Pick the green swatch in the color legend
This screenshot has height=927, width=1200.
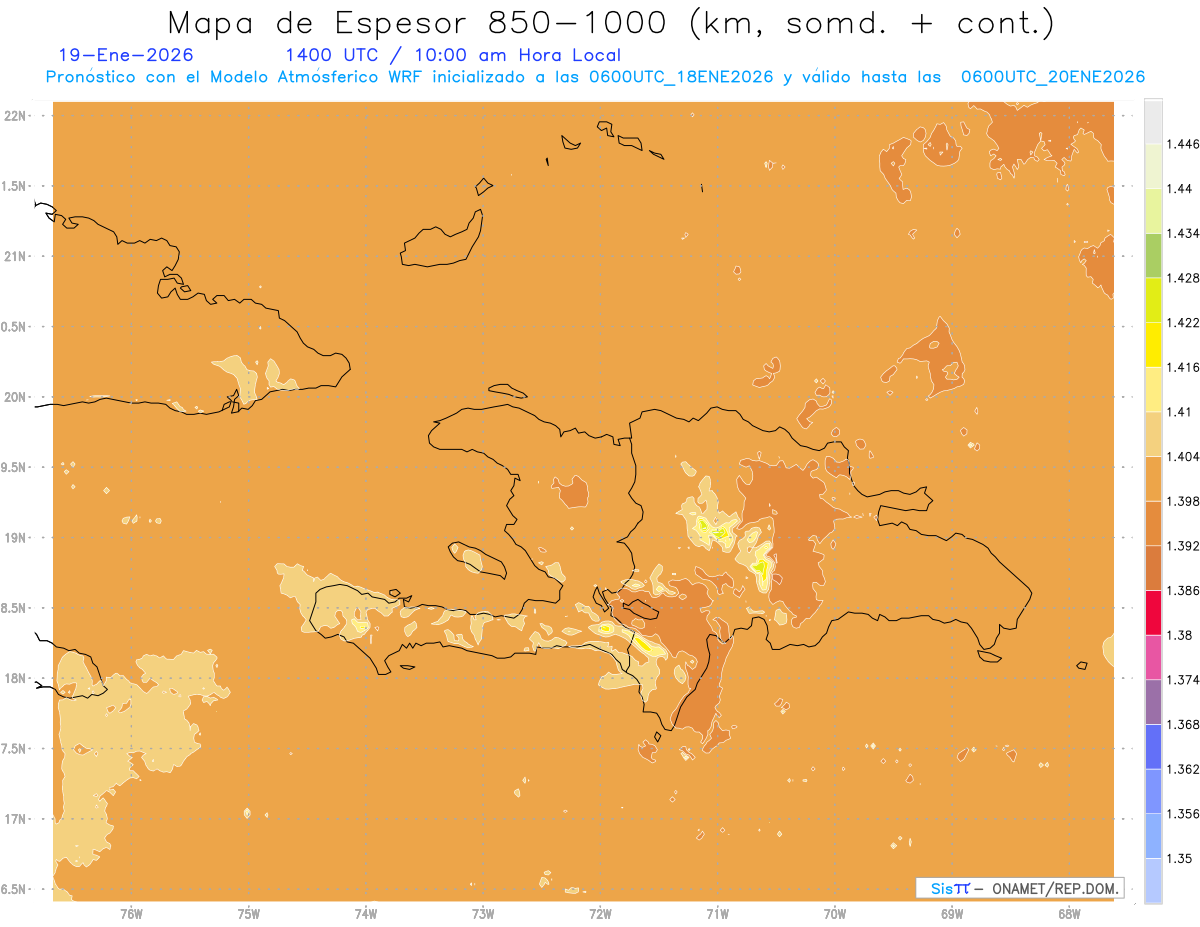click(1153, 255)
